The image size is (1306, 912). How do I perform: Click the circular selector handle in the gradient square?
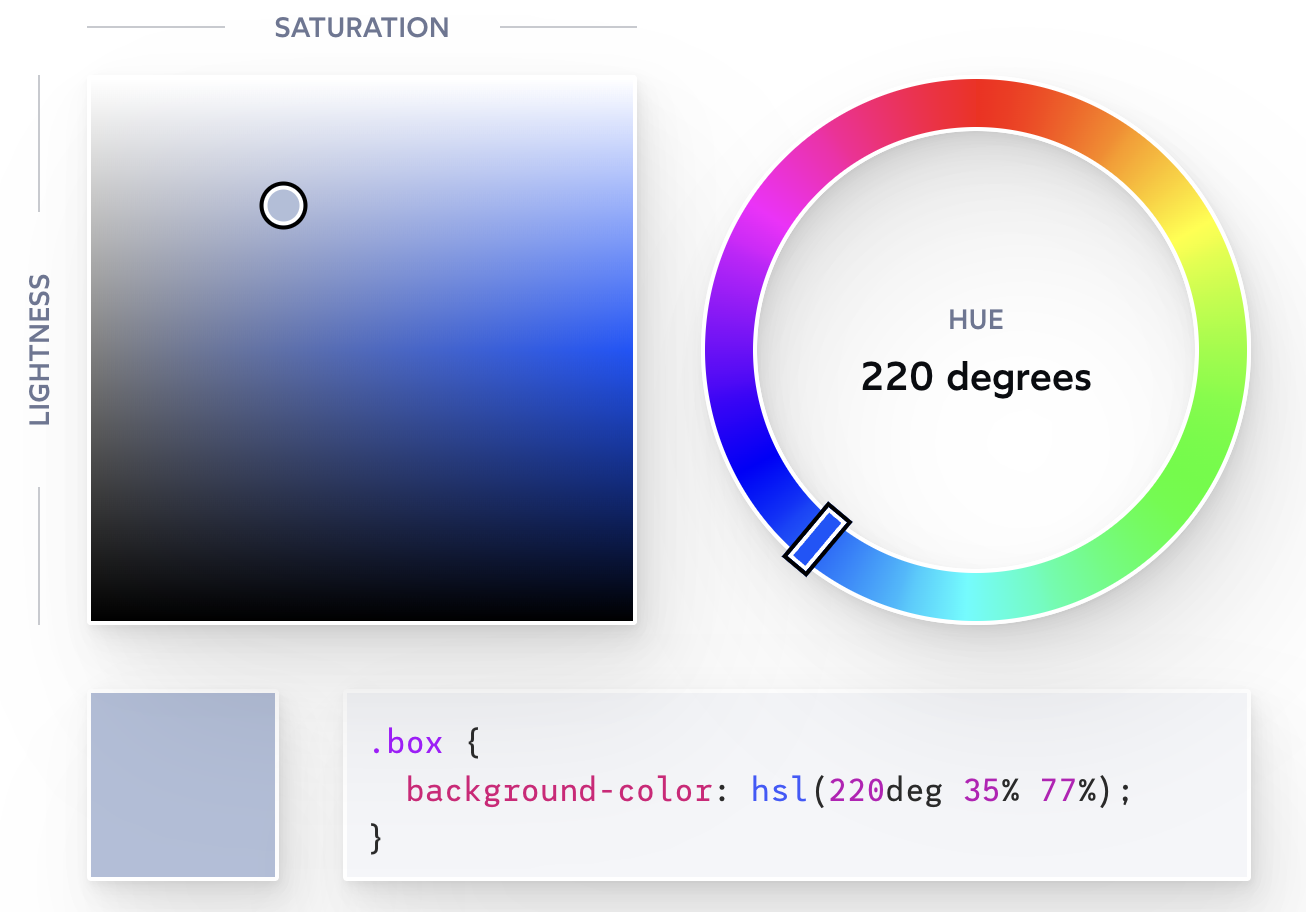(282, 204)
